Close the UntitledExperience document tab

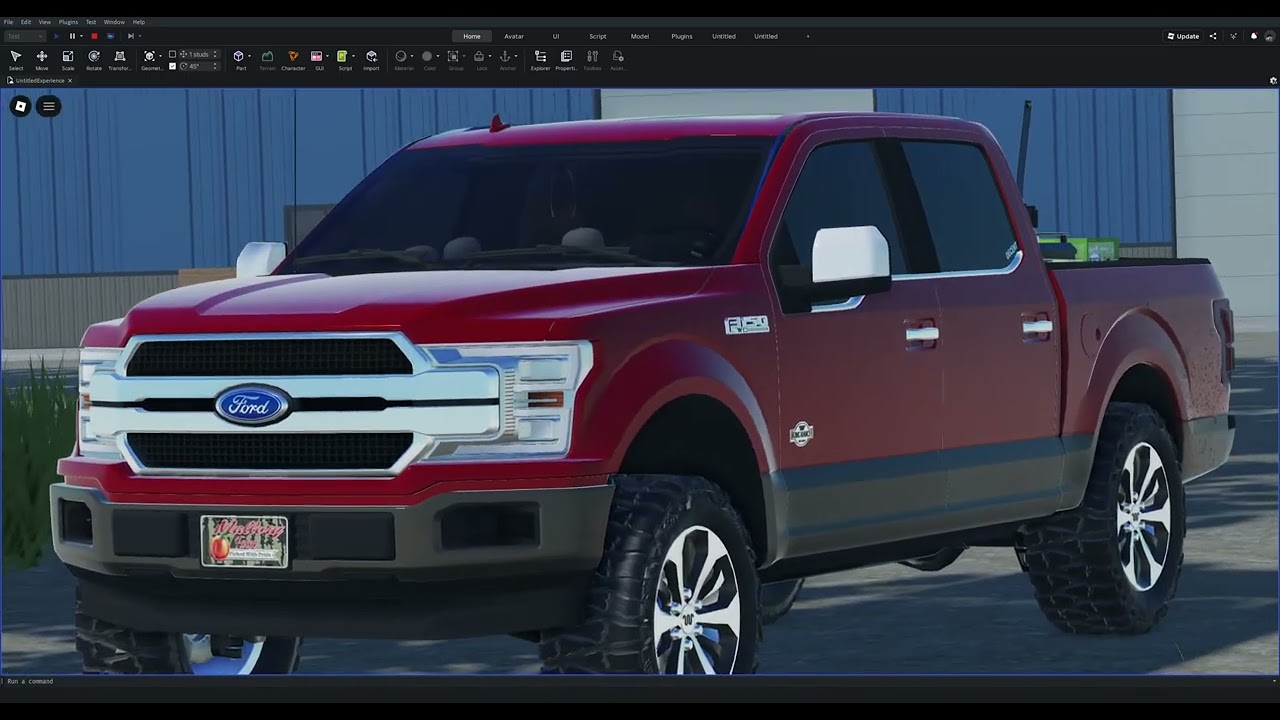69,80
